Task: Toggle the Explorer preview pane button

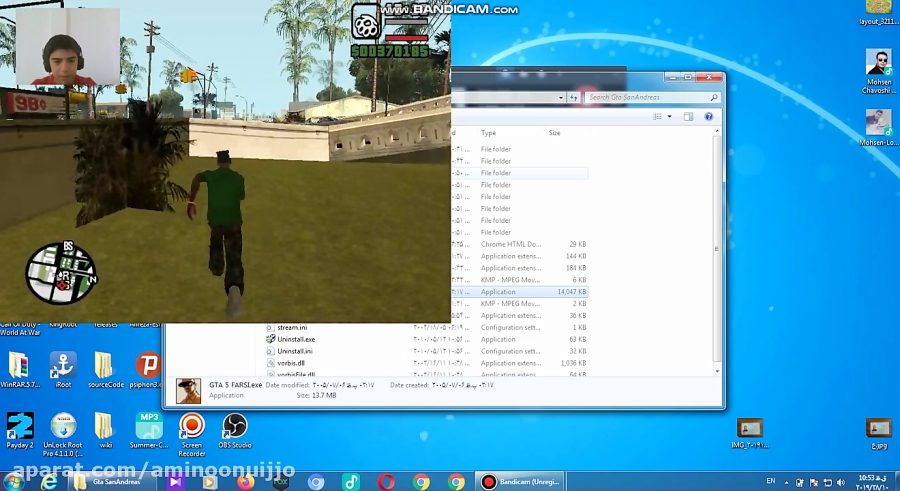Action: coord(688,117)
